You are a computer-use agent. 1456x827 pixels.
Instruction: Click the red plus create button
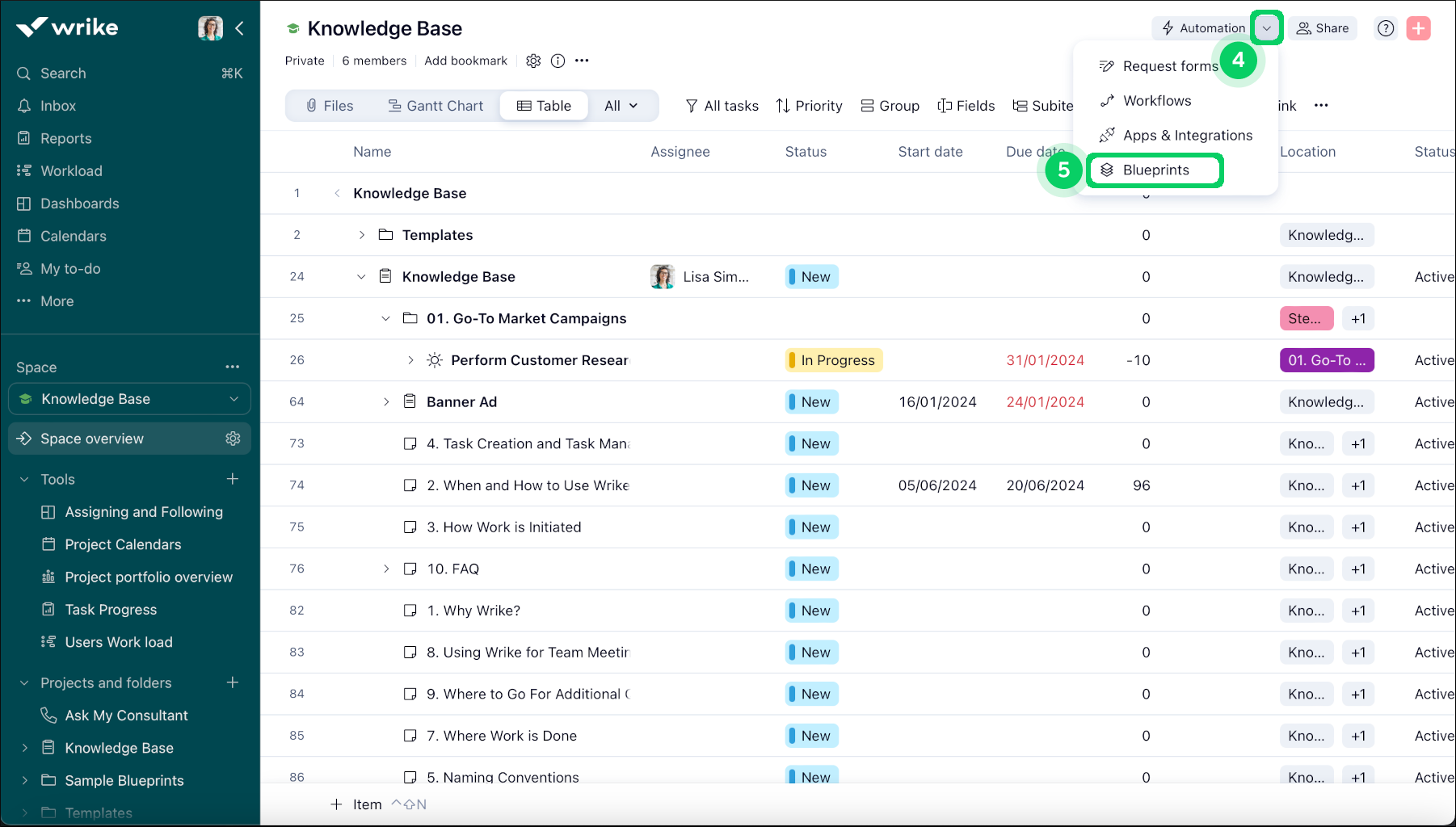click(x=1419, y=28)
